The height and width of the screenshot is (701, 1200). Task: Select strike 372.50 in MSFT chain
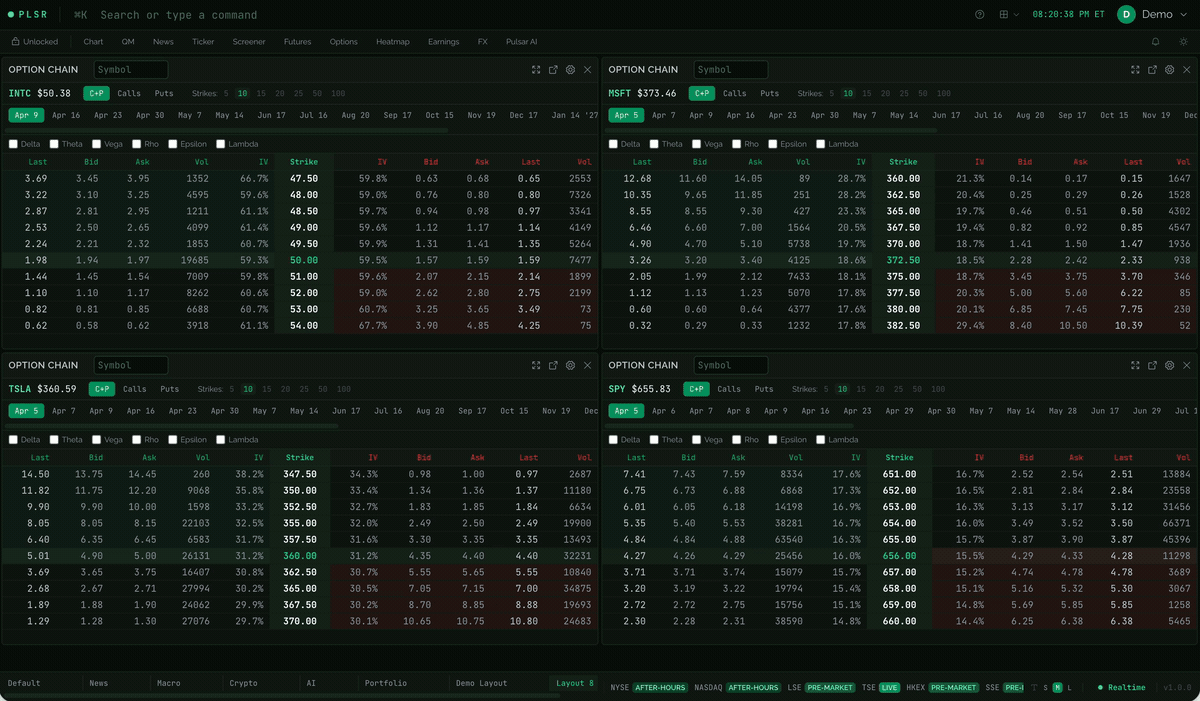coord(903,260)
